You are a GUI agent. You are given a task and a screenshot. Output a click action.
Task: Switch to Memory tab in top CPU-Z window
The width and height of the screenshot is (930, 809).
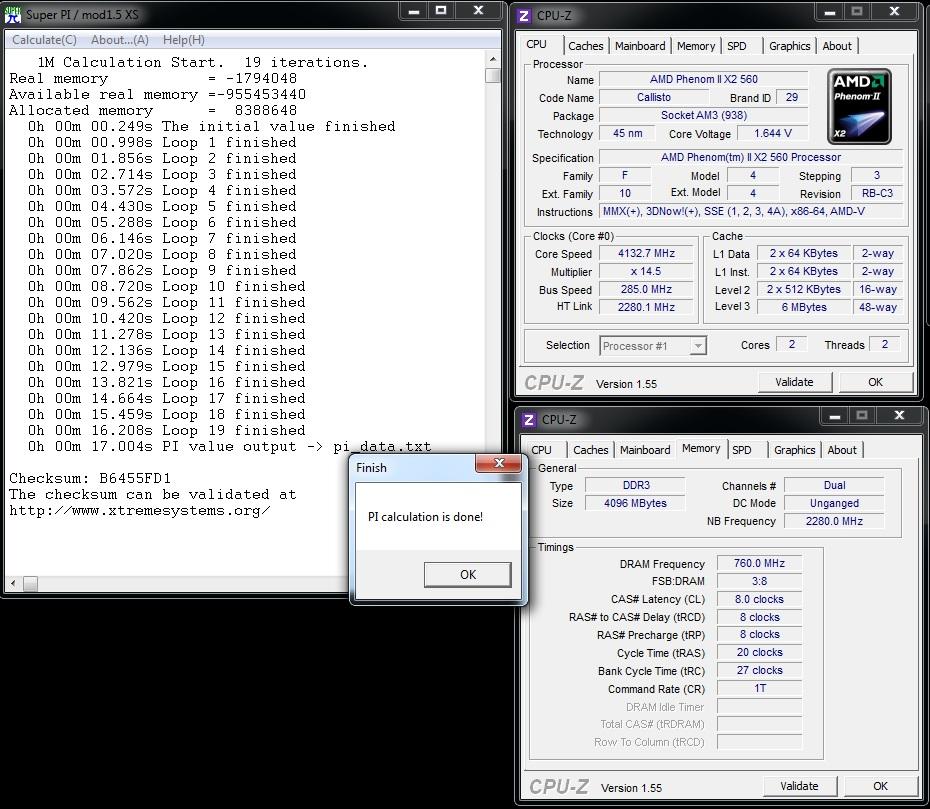point(696,46)
